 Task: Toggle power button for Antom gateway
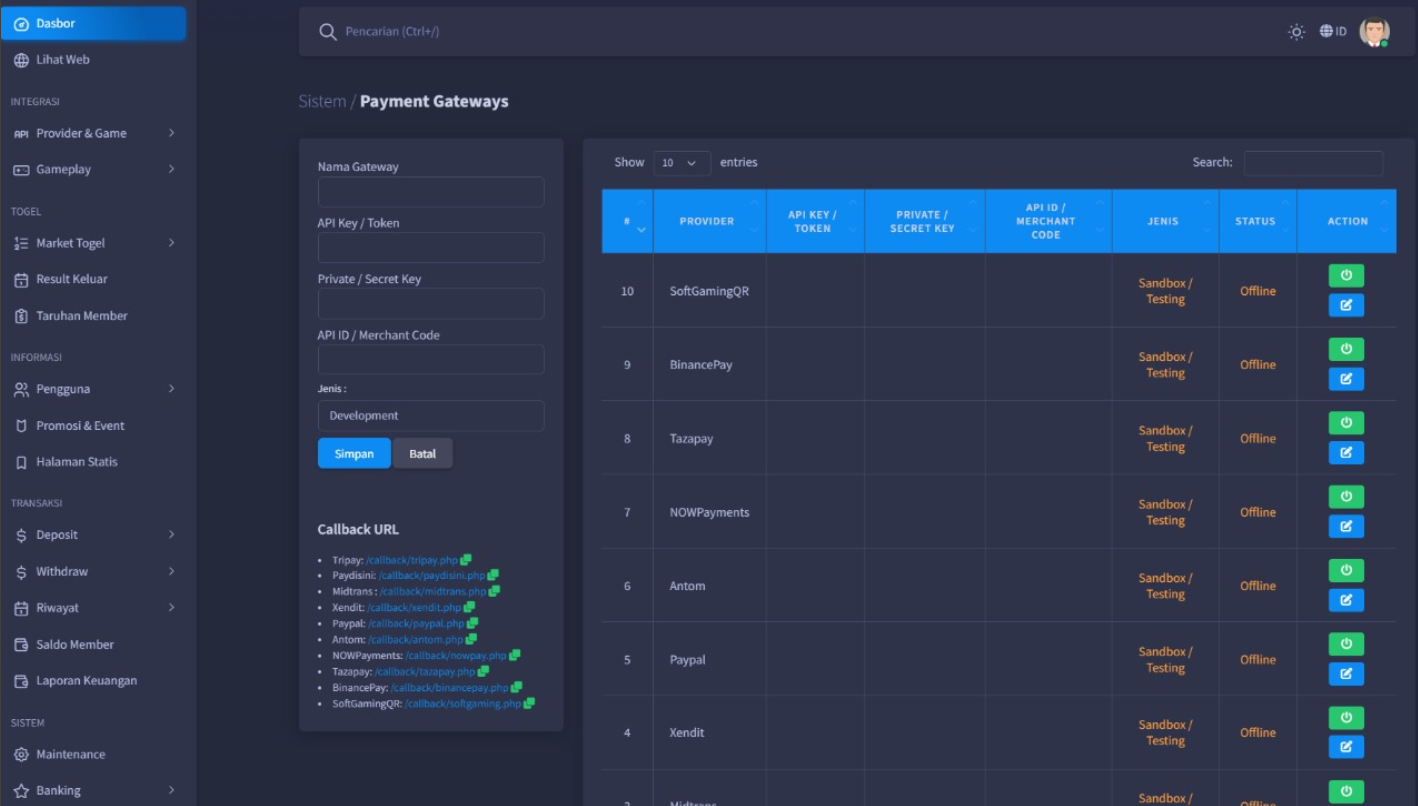[1346, 570]
